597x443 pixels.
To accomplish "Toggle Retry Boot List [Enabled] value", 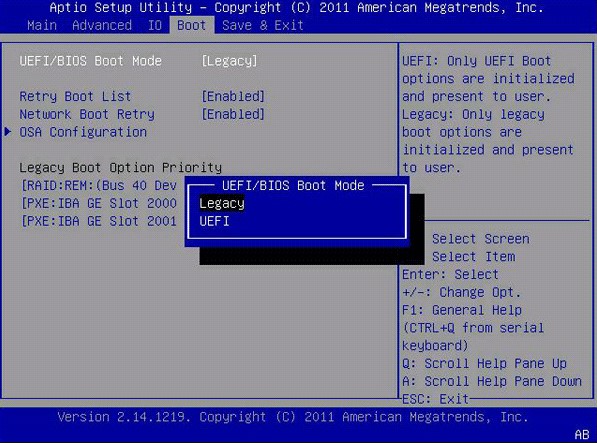I will 233,96.
